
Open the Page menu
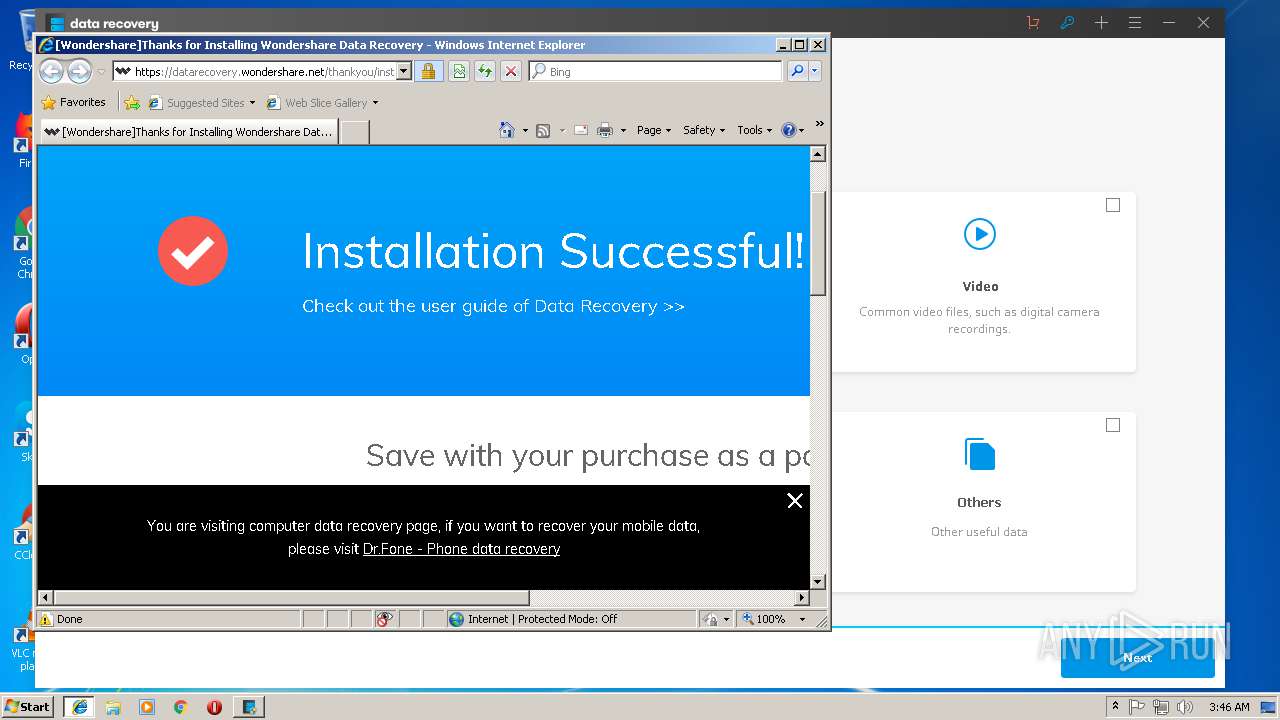coord(654,130)
